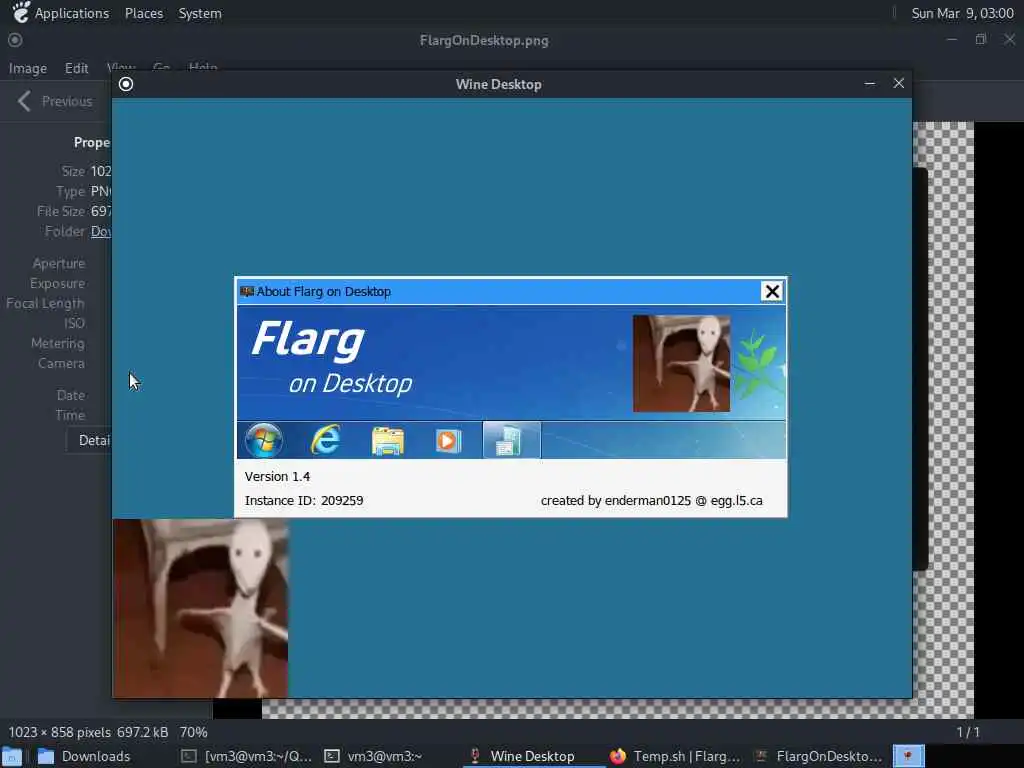The width and height of the screenshot is (1024, 768).
Task: Click the Details button in Properties sidebar
Action: click(89, 440)
